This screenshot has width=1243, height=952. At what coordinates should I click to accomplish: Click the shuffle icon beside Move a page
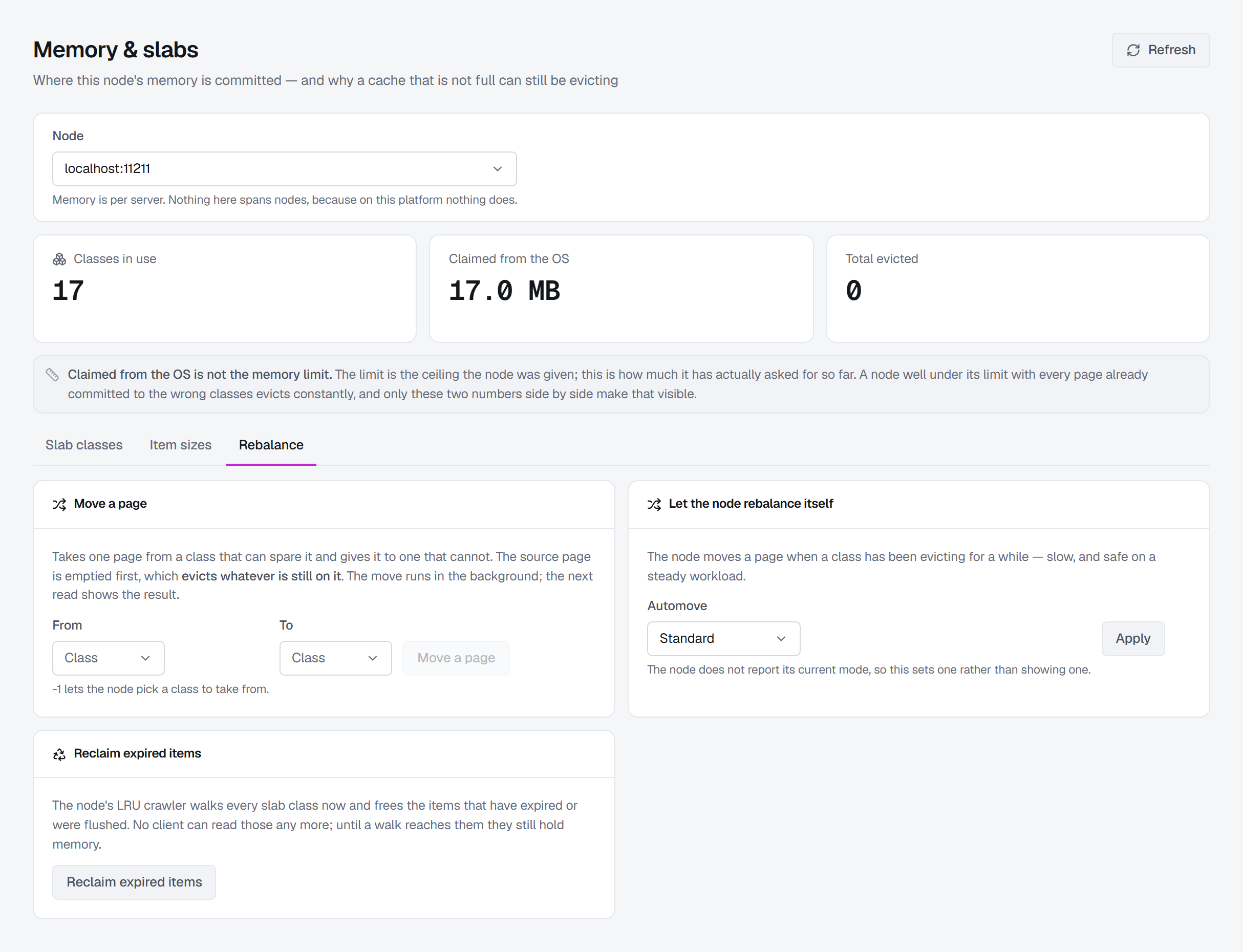(59, 504)
